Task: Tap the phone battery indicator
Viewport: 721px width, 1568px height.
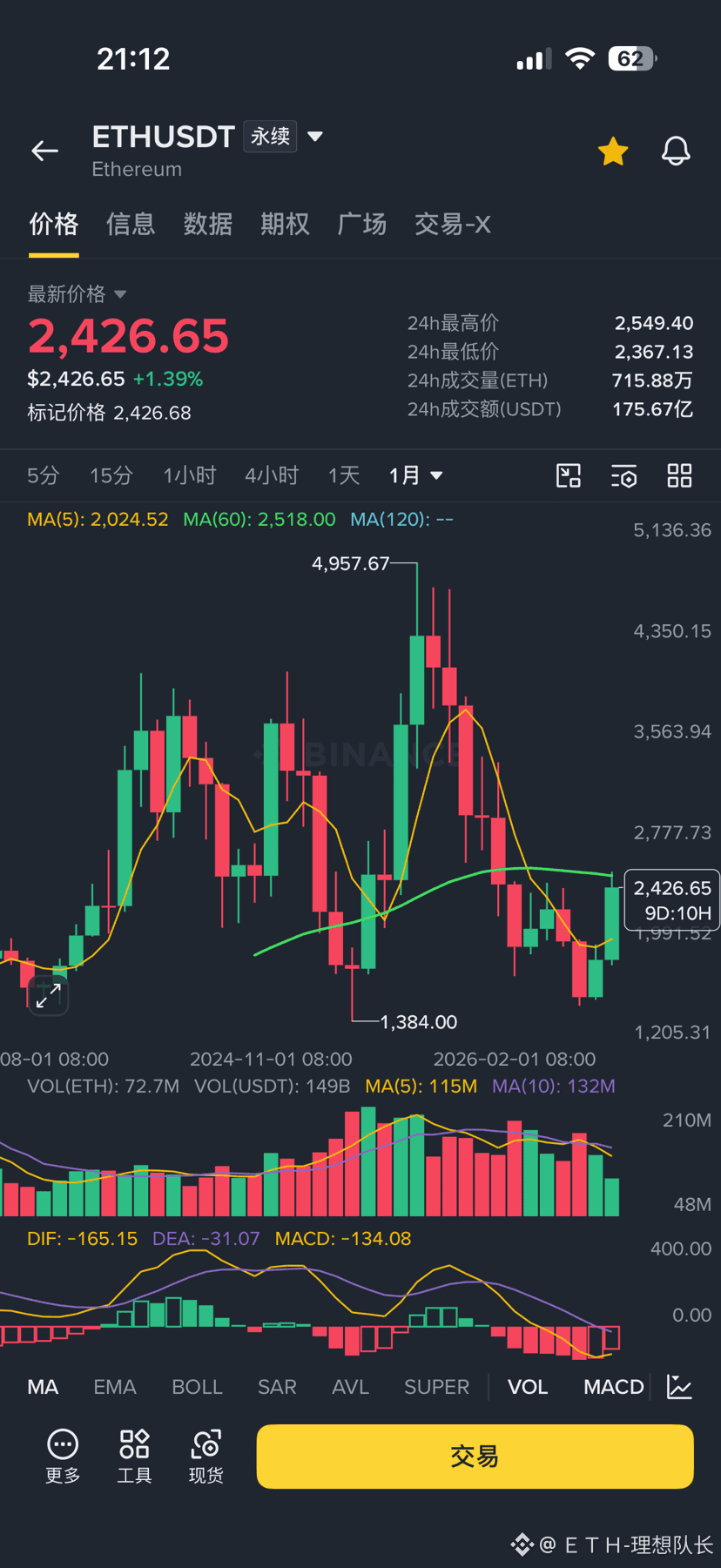Action: click(x=632, y=58)
